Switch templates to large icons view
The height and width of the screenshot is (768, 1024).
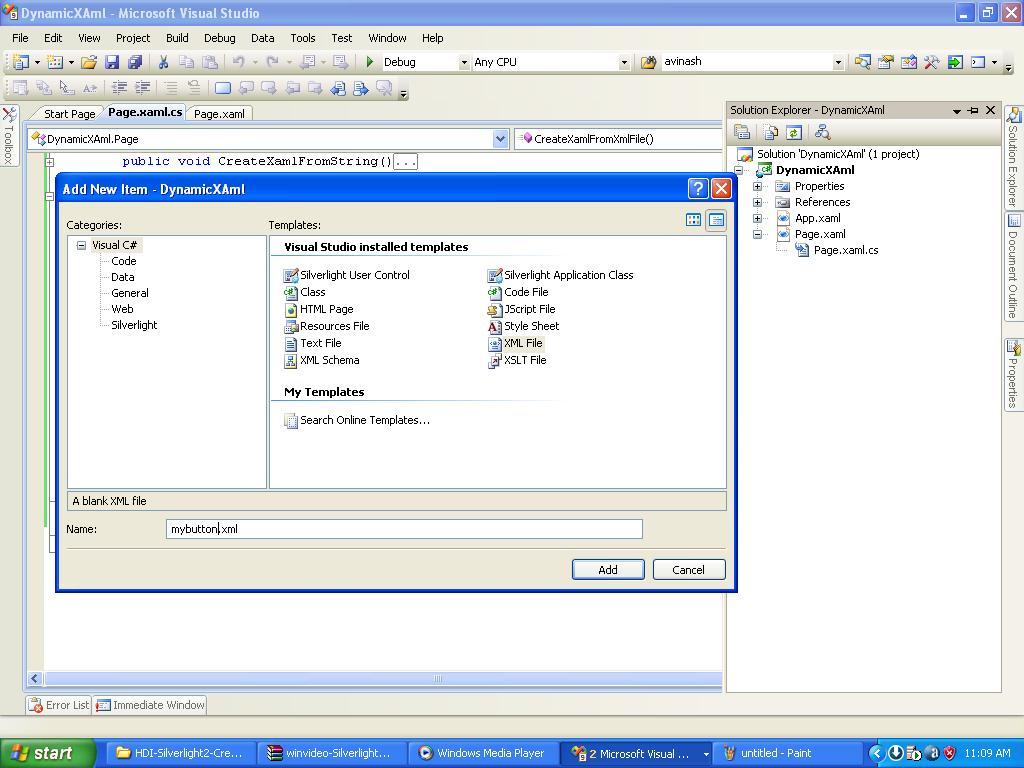pyautogui.click(x=694, y=220)
